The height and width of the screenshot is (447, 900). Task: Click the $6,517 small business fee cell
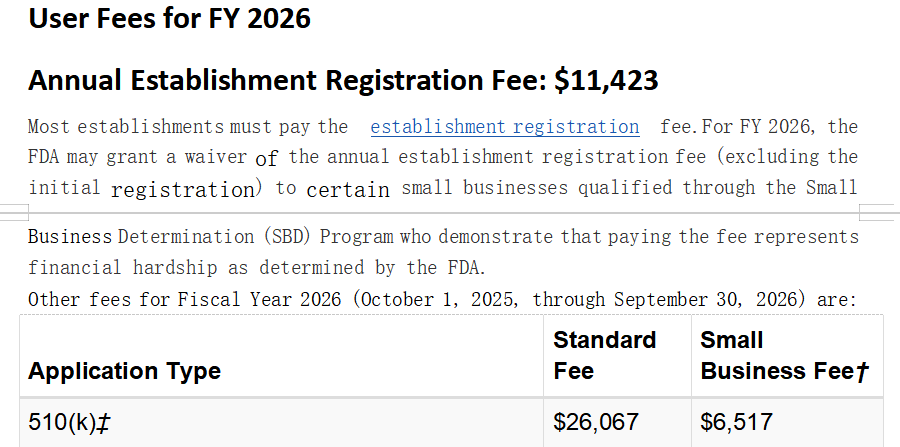click(x=787, y=422)
